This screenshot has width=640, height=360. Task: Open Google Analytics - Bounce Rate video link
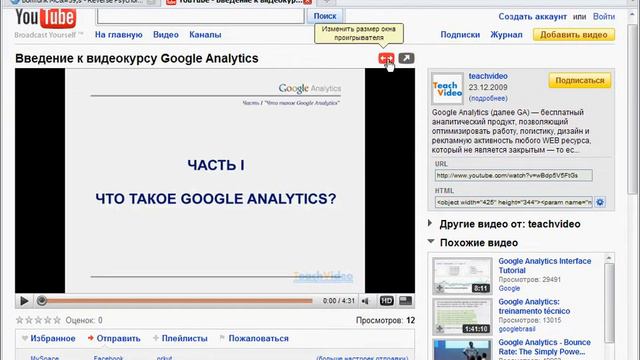[x=544, y=347]
